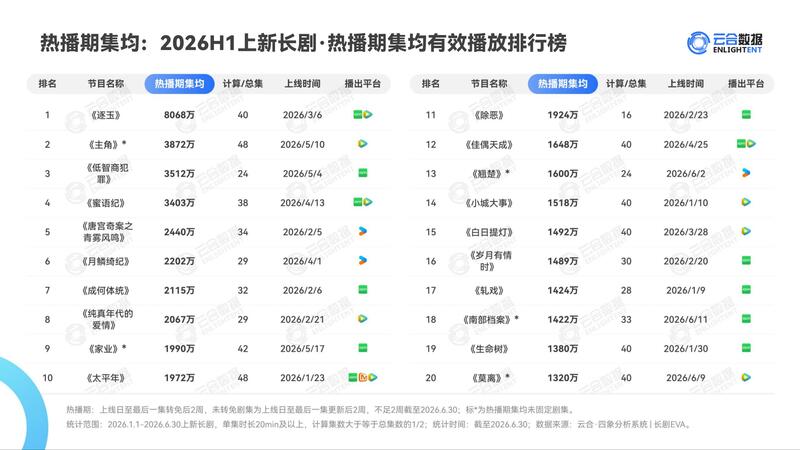Click the green platform icon for 《除恶》
This screenshot has height=450, width=800.
pyautogui.click(x=746, y=115)
